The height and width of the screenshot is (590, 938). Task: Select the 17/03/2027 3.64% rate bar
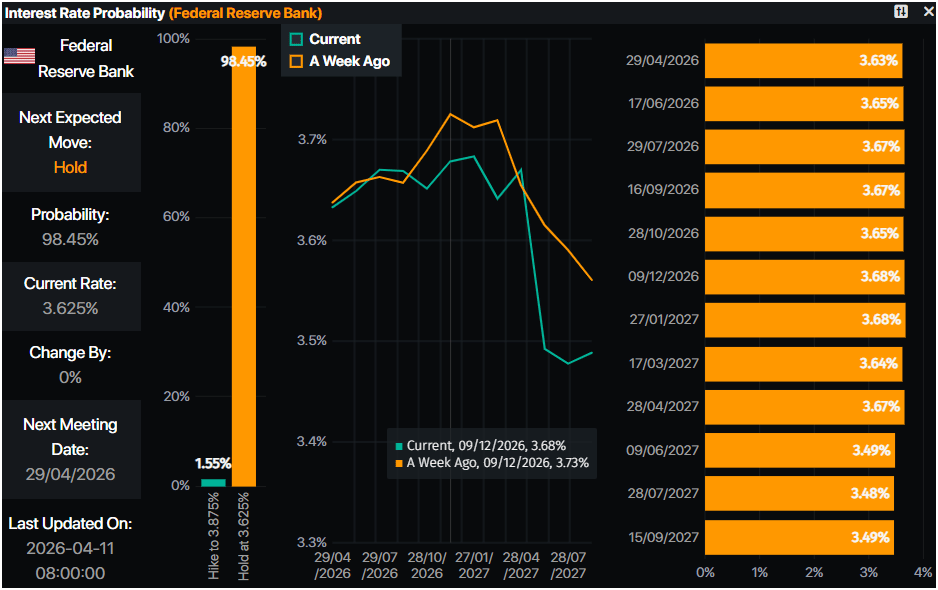tap(803, 363)
